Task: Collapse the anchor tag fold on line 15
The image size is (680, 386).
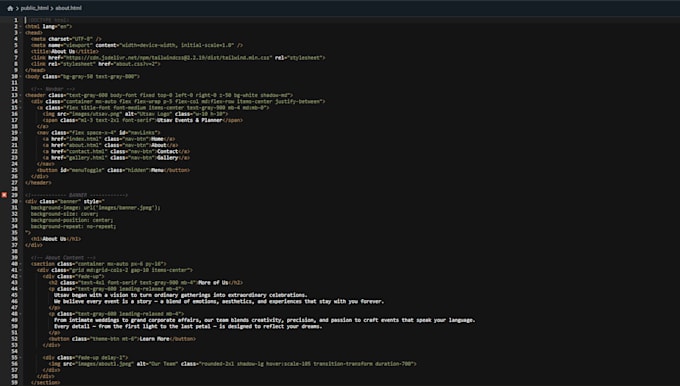Action: coord(21,108)
